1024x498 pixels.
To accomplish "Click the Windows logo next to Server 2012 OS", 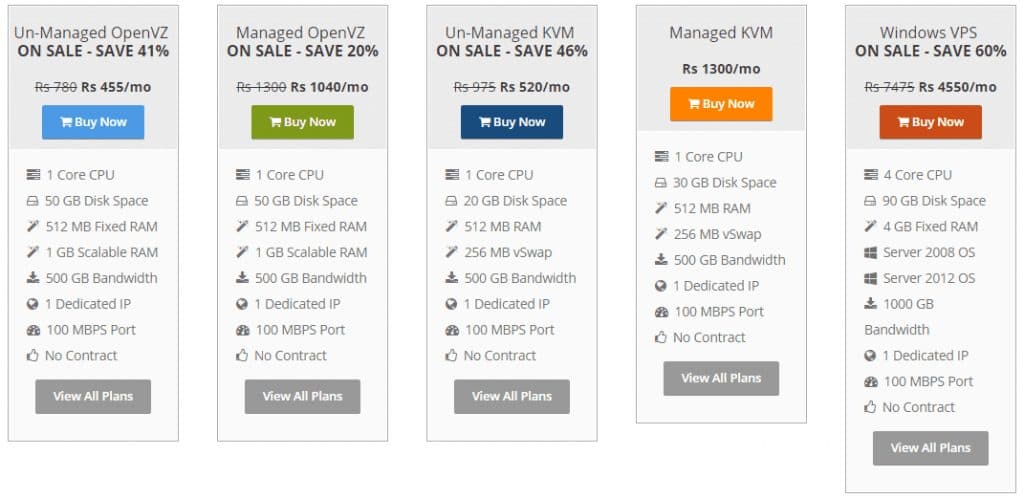I will coord(871,279).
